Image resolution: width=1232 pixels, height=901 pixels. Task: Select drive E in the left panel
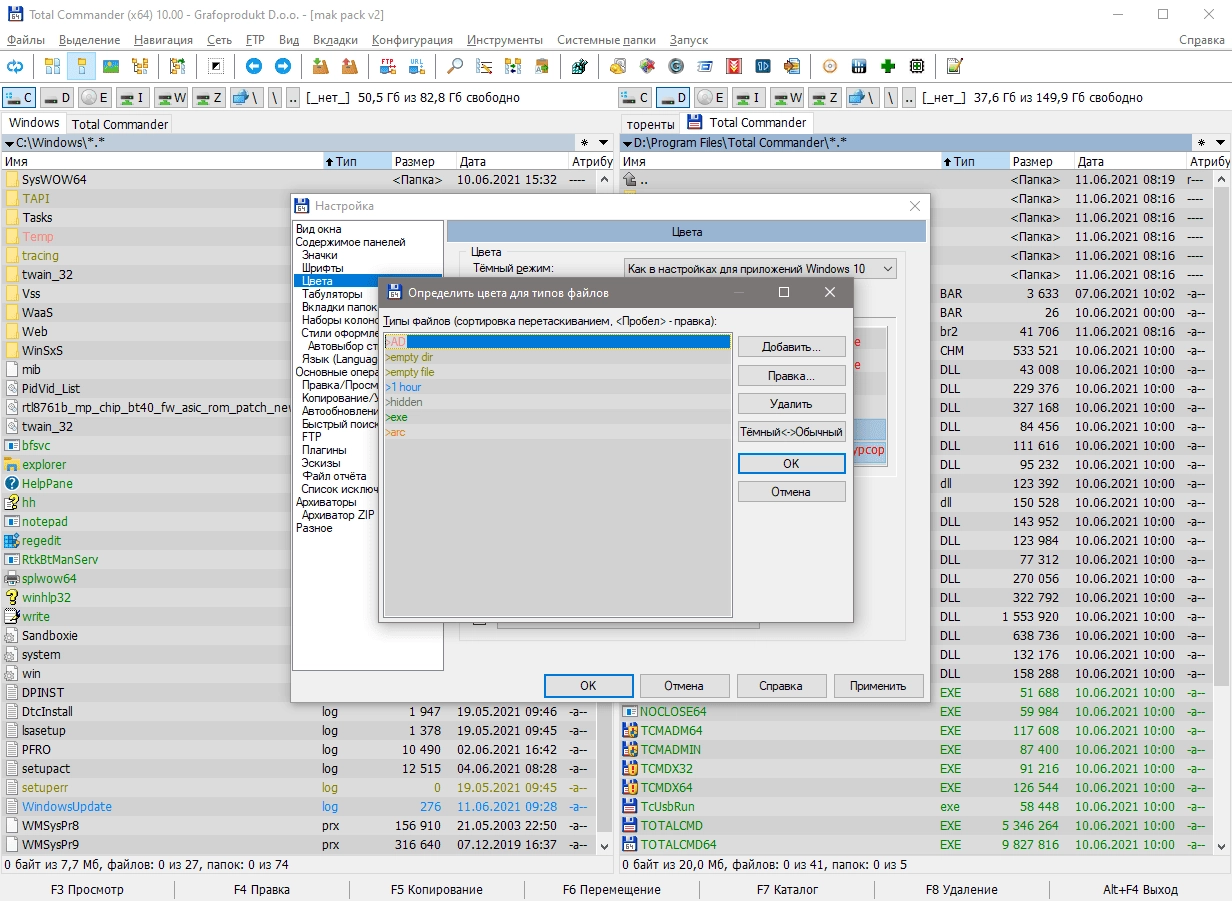coord(95,97)
